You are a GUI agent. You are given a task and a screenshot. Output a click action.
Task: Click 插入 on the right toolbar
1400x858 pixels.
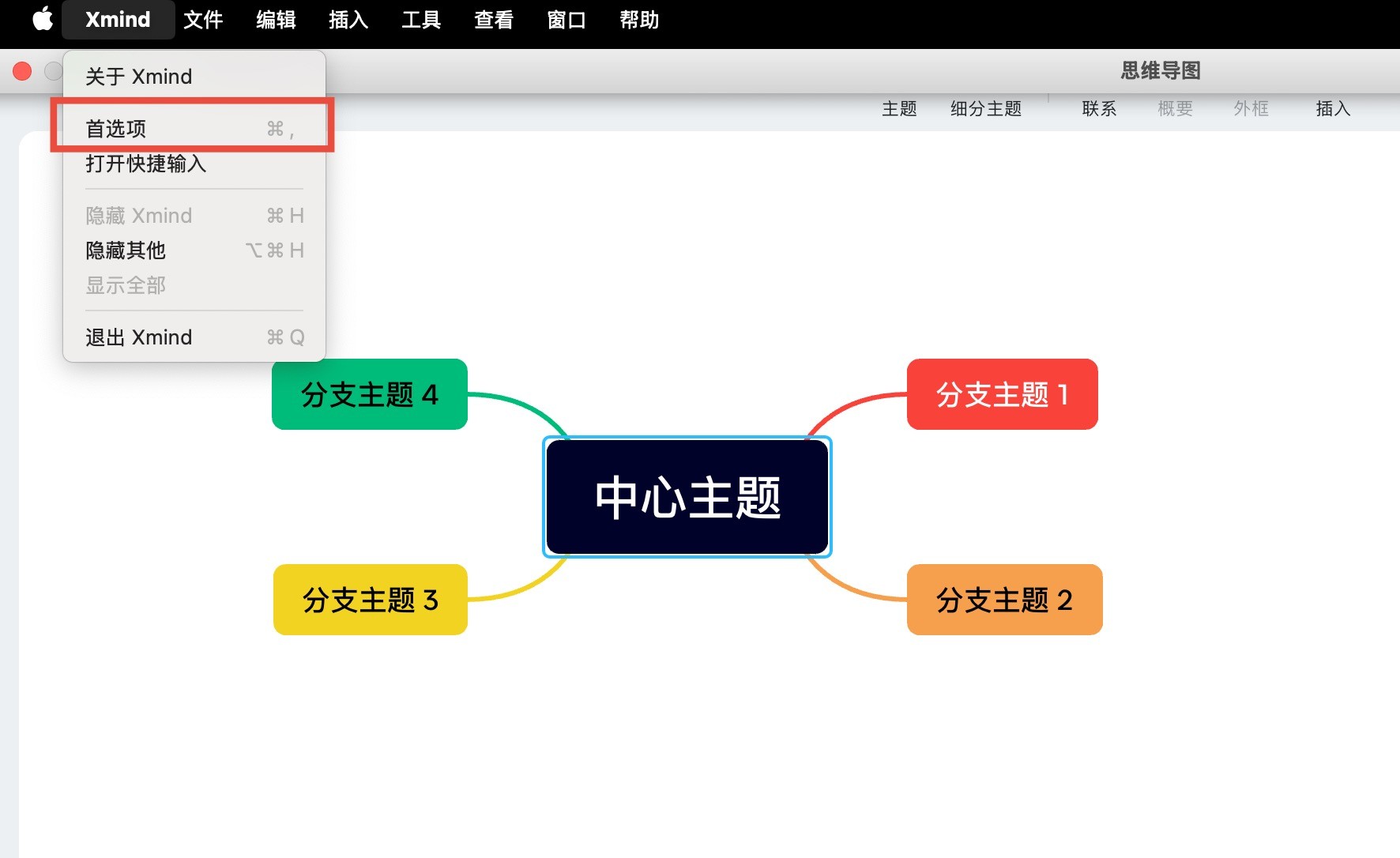click(x=1332, y=109)
